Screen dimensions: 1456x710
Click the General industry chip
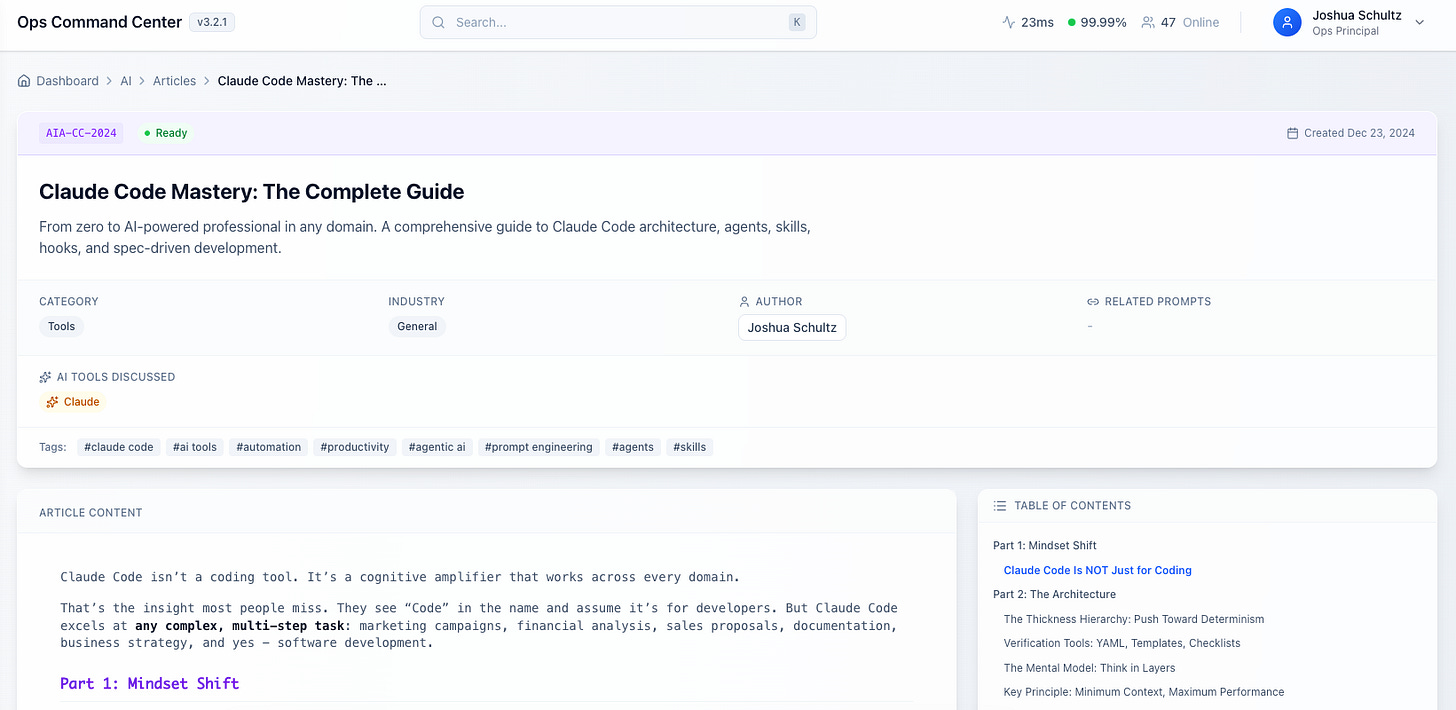[417, 326]
